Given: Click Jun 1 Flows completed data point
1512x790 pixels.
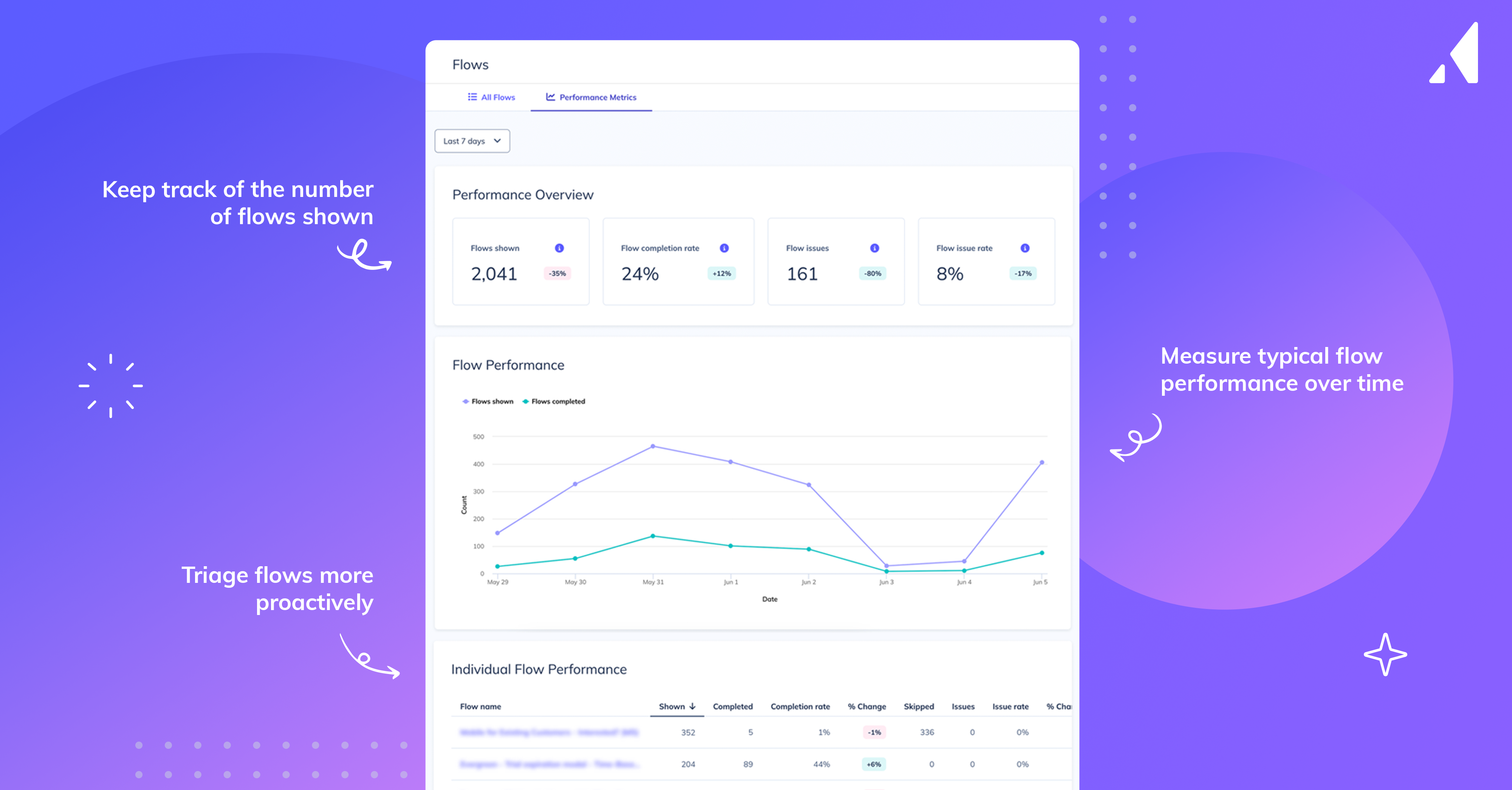Looking at the screenshot, I should (x=730, y=546).
